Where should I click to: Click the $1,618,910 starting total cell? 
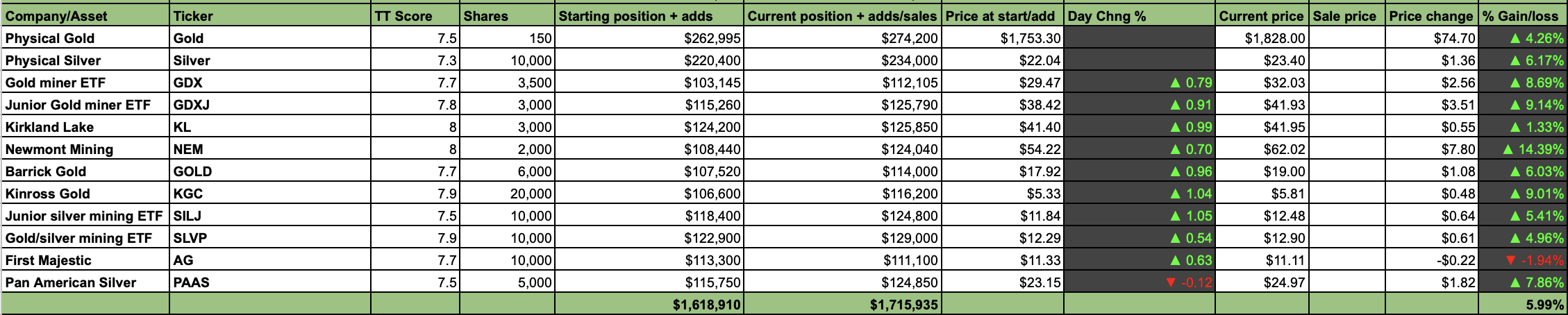click(649, 304)
